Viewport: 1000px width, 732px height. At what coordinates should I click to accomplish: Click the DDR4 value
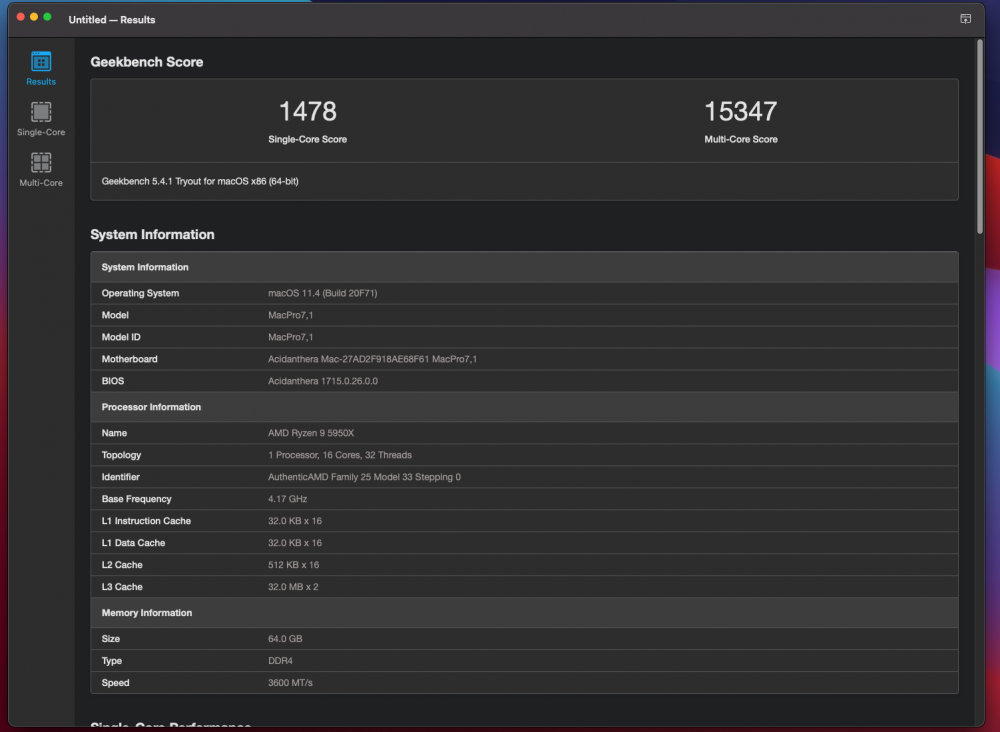point(280,661)
